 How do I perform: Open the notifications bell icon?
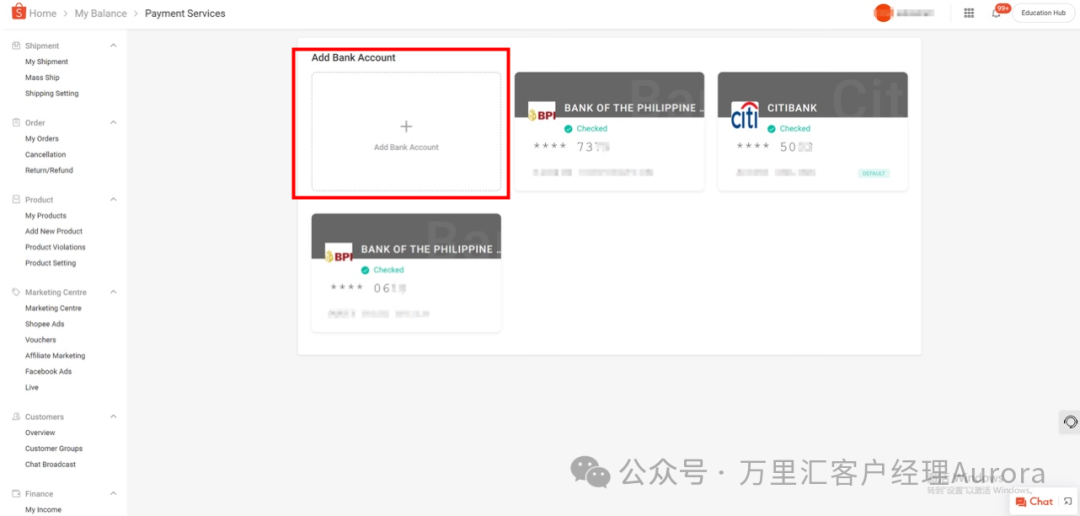tap(996, 13)
